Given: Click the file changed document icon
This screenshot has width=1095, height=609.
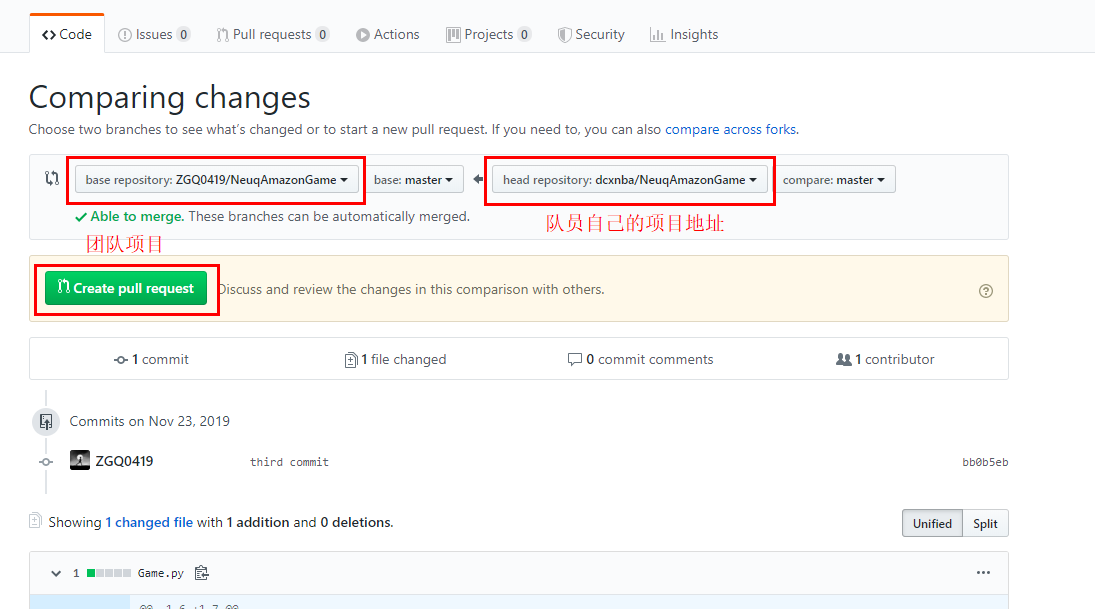Looking at the screenshot, I should (351, 359).
